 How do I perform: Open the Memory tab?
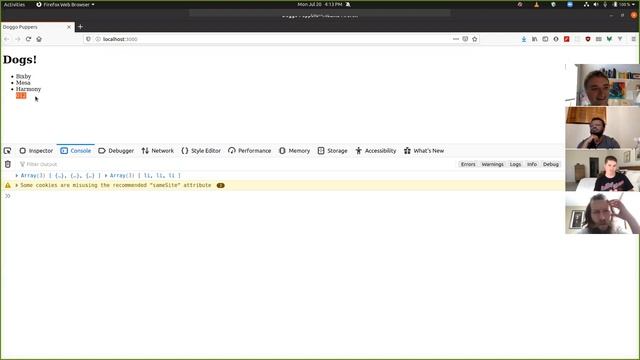point(294,151)
